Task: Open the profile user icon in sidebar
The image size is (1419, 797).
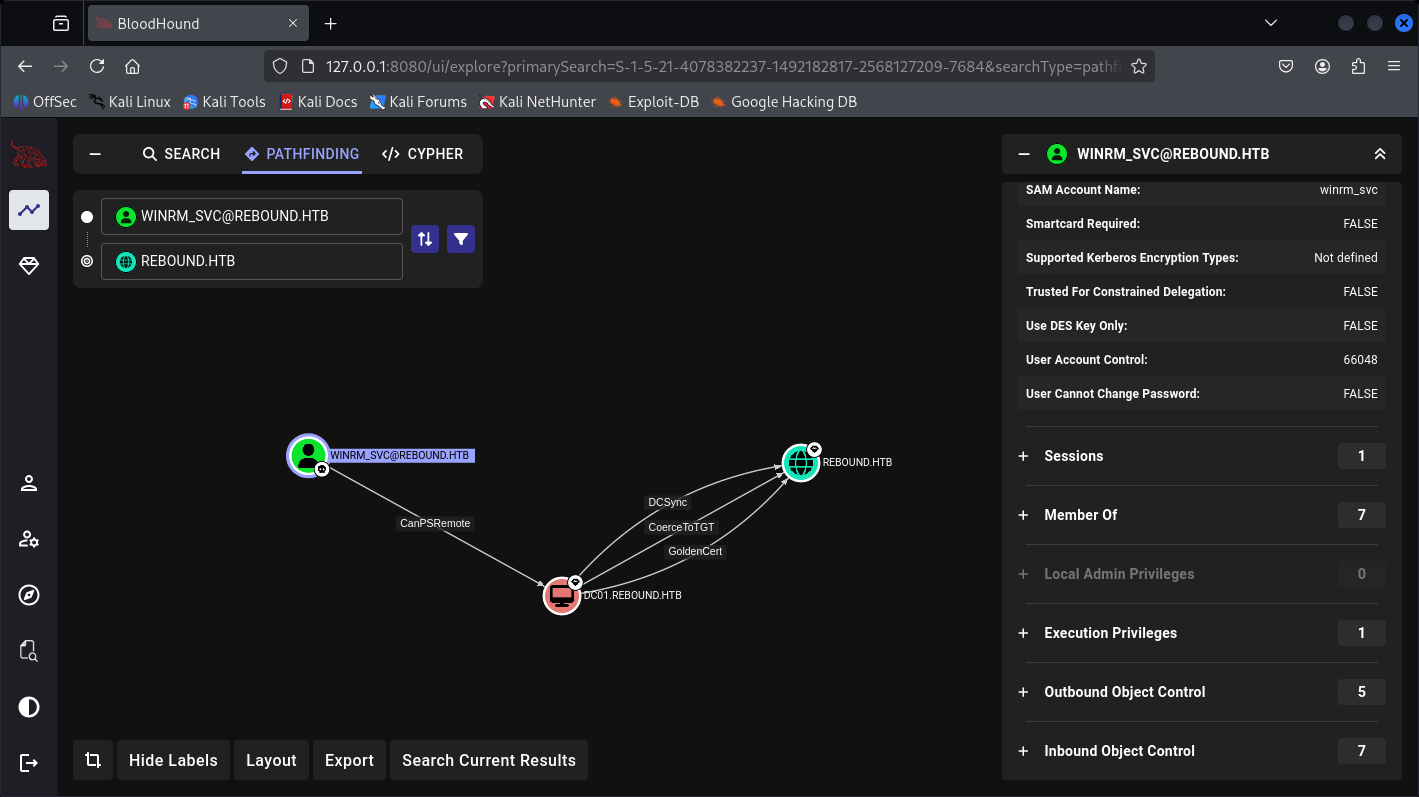Action: coord(29,484)
